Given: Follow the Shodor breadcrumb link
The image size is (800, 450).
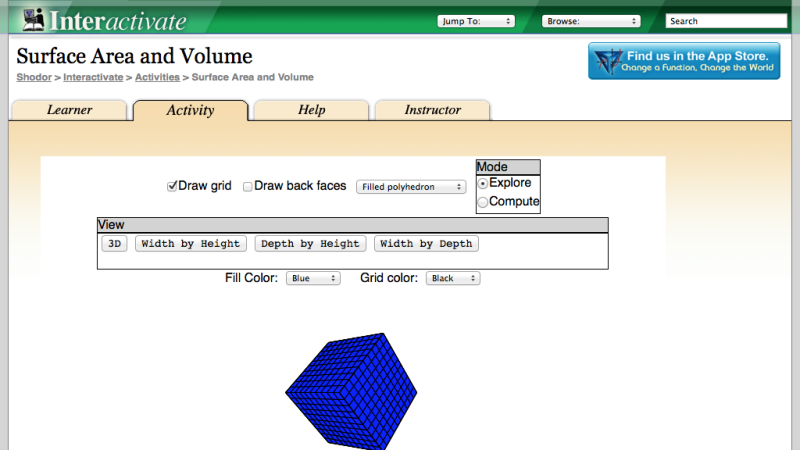Looking at the screenshot, I should (34, 77).
